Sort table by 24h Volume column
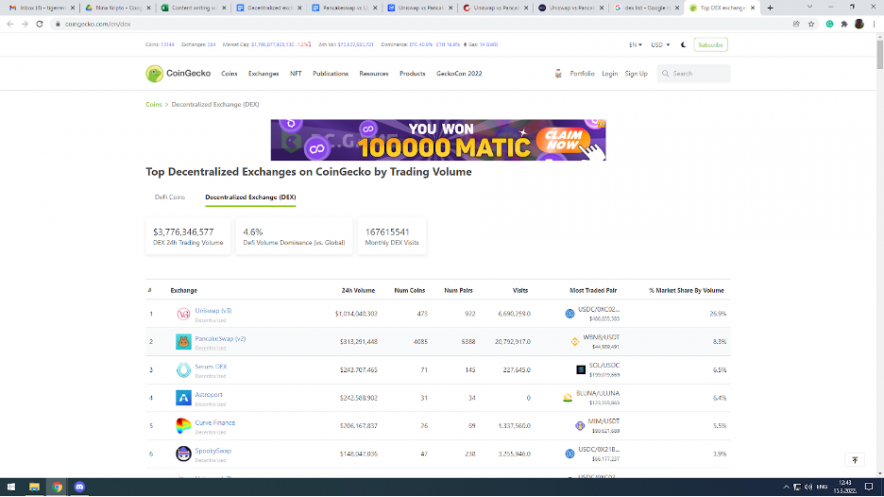884x497 pixels. point(357,290)
